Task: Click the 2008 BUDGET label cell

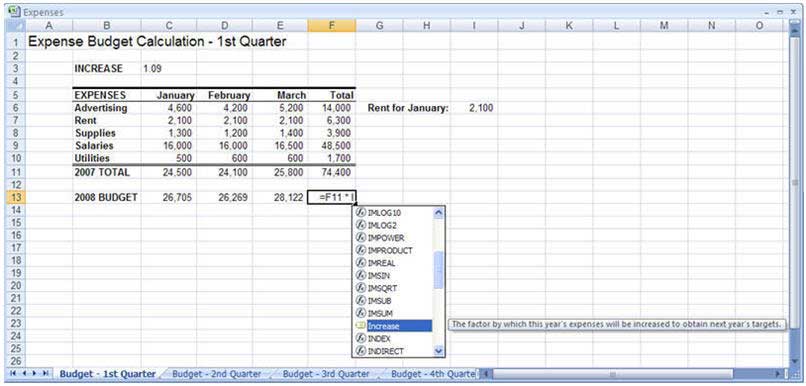Action: tap(107, 197)
